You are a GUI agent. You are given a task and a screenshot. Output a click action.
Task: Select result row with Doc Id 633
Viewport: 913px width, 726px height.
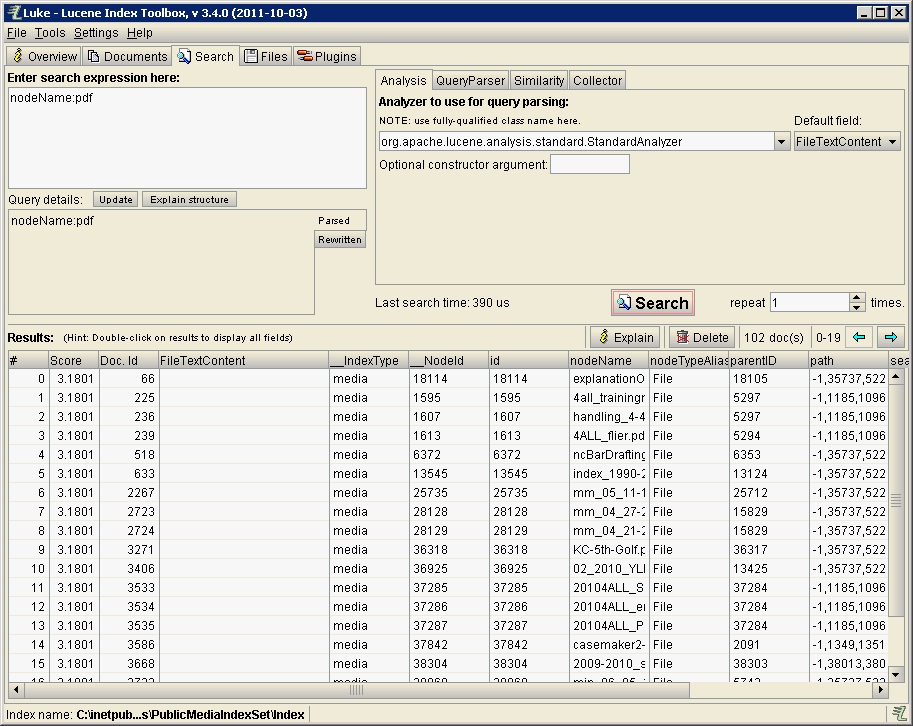(448, 474)
